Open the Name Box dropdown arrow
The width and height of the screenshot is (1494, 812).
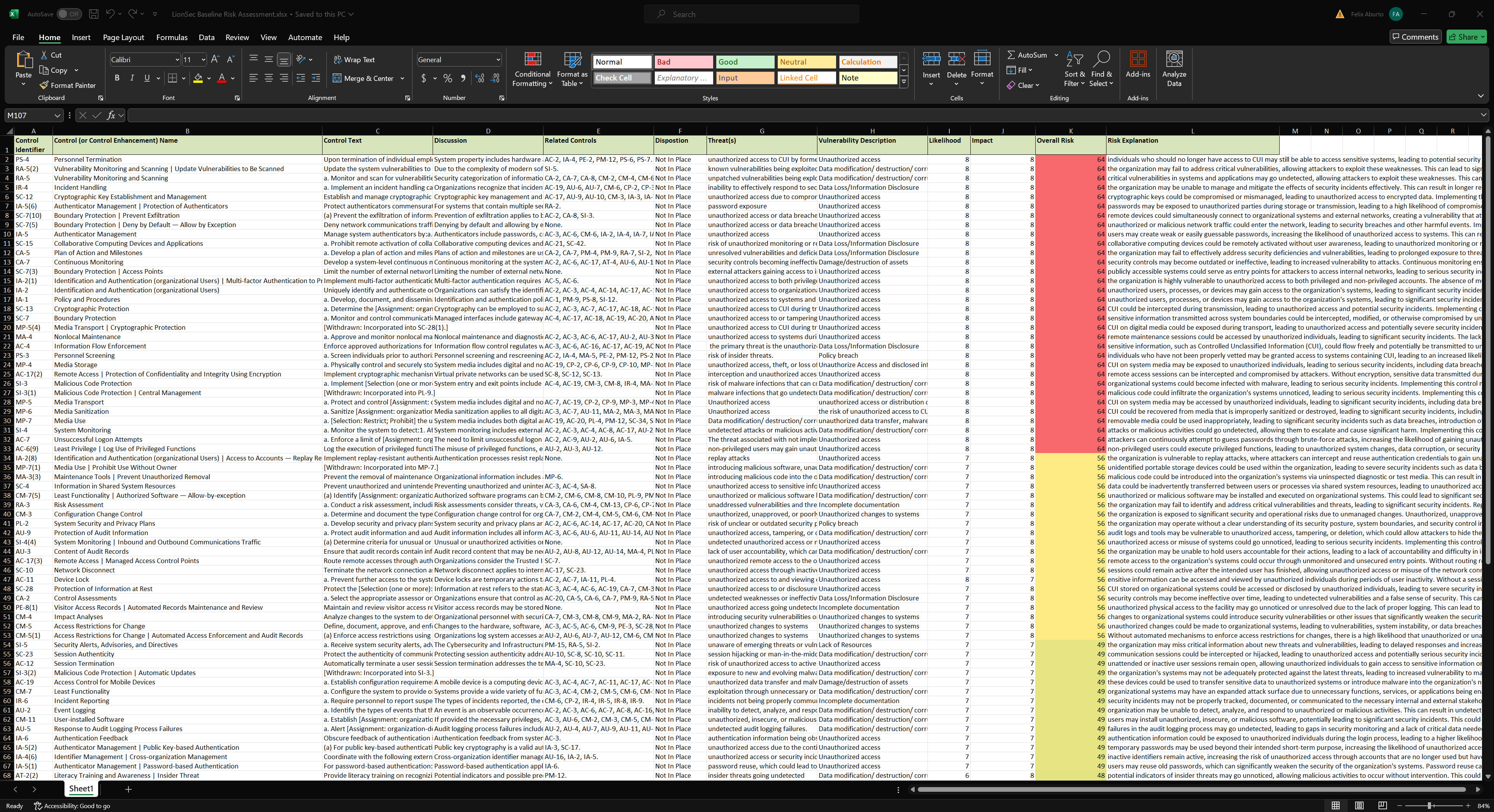[x=57, y=115]
